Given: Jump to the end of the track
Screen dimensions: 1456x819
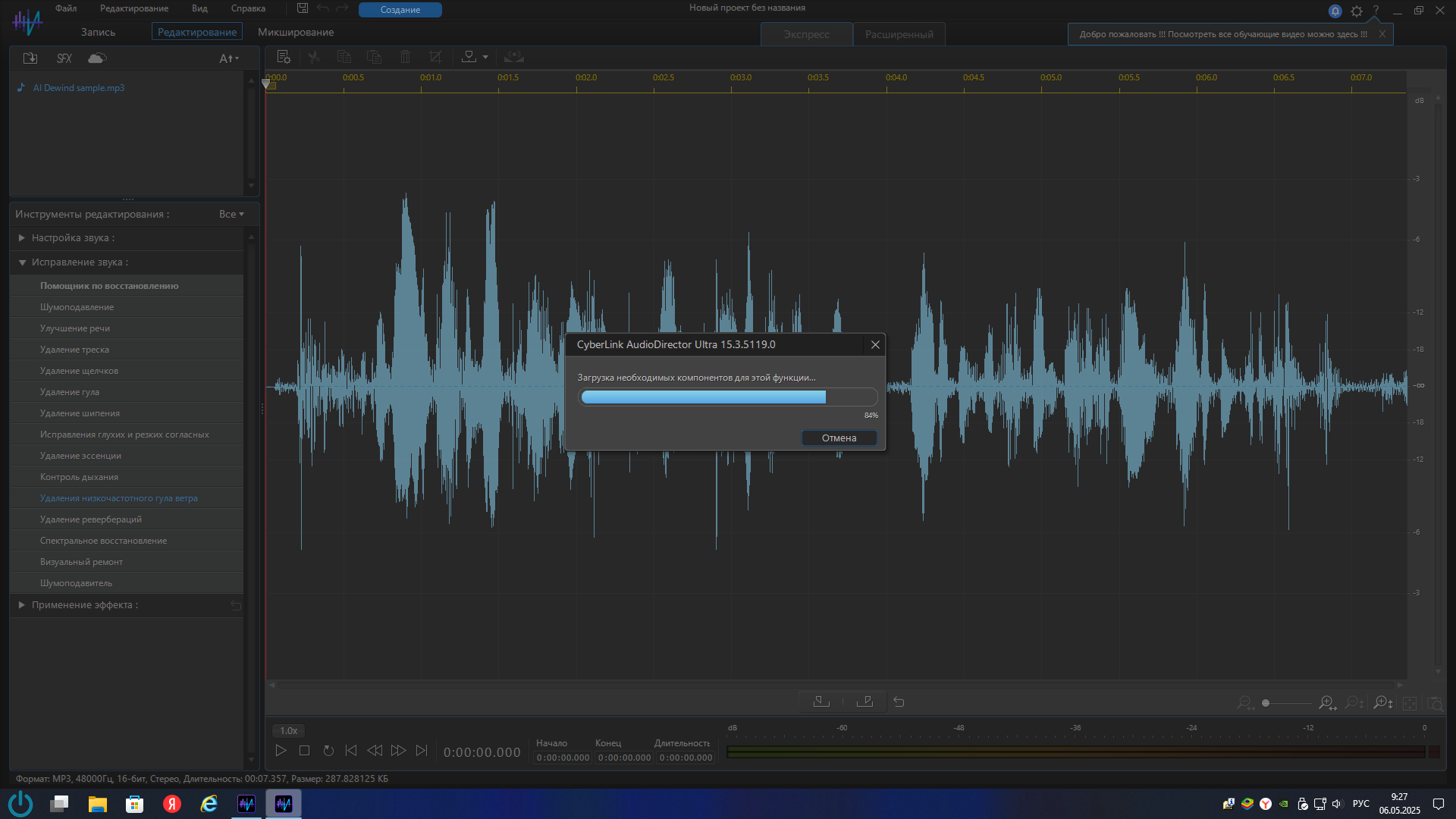Looking at the screenshot, I should pos(422,751).
